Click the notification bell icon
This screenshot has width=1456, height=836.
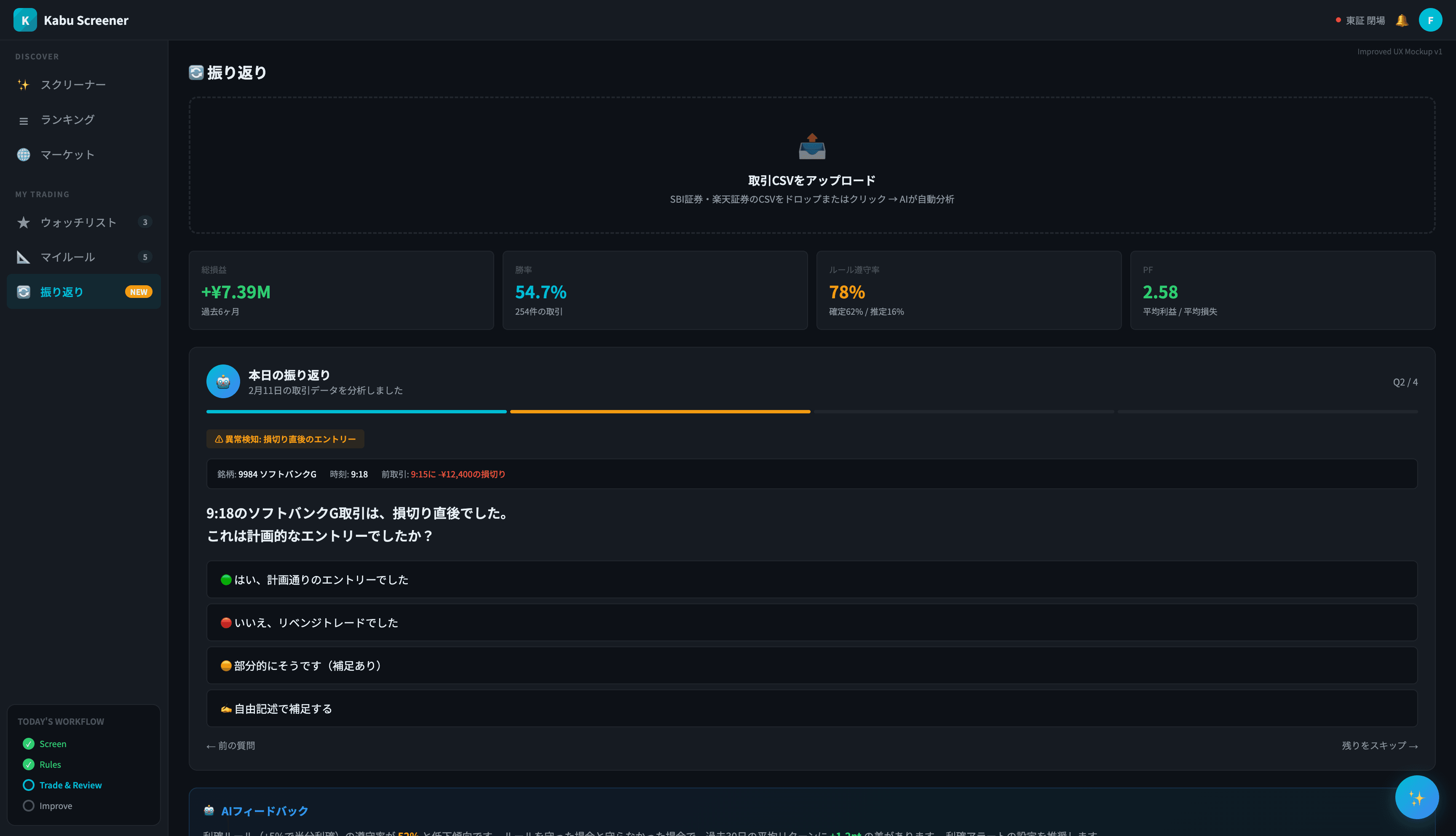coord(1402,21)
